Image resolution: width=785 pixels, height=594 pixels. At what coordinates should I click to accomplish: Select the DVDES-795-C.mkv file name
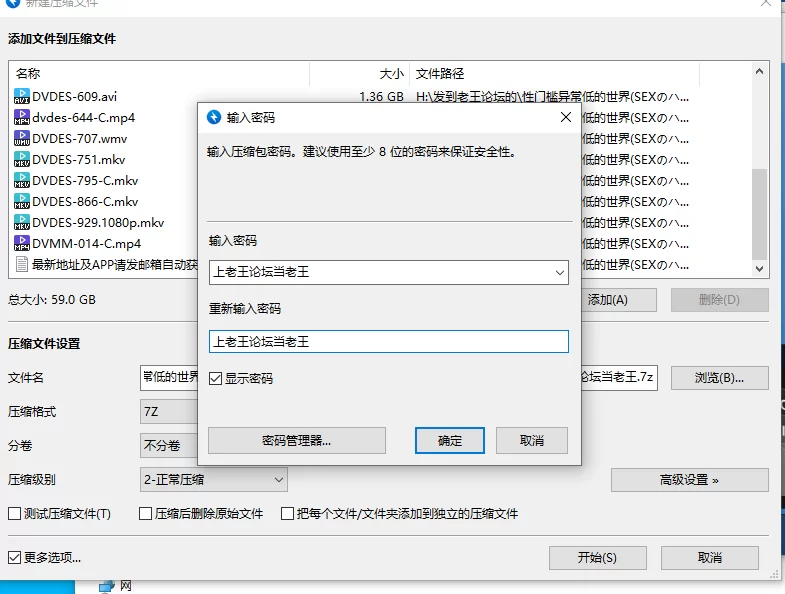coord(85,181)
